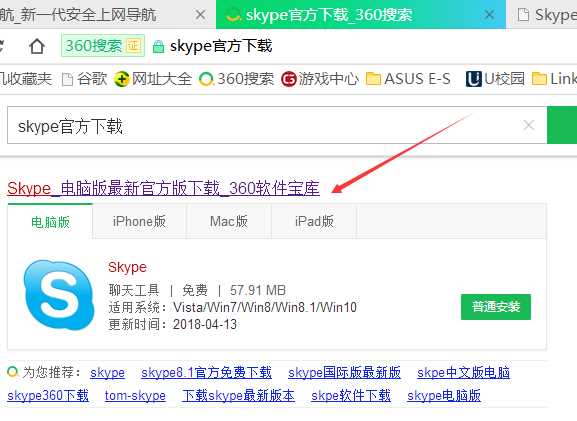577x421 pixels.
Task: Select the 电脑版 tab
Action: [x=50, y=222]
